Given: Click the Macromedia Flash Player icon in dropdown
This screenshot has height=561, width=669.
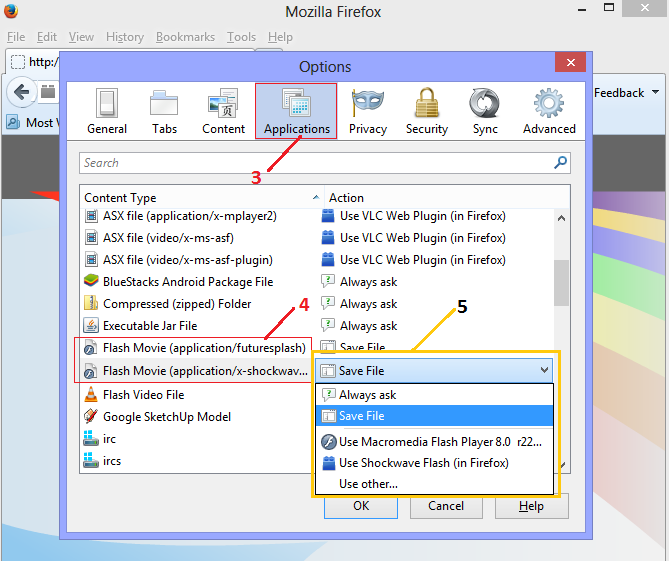Looking at the screenshot, I should [x=329, y=442].
